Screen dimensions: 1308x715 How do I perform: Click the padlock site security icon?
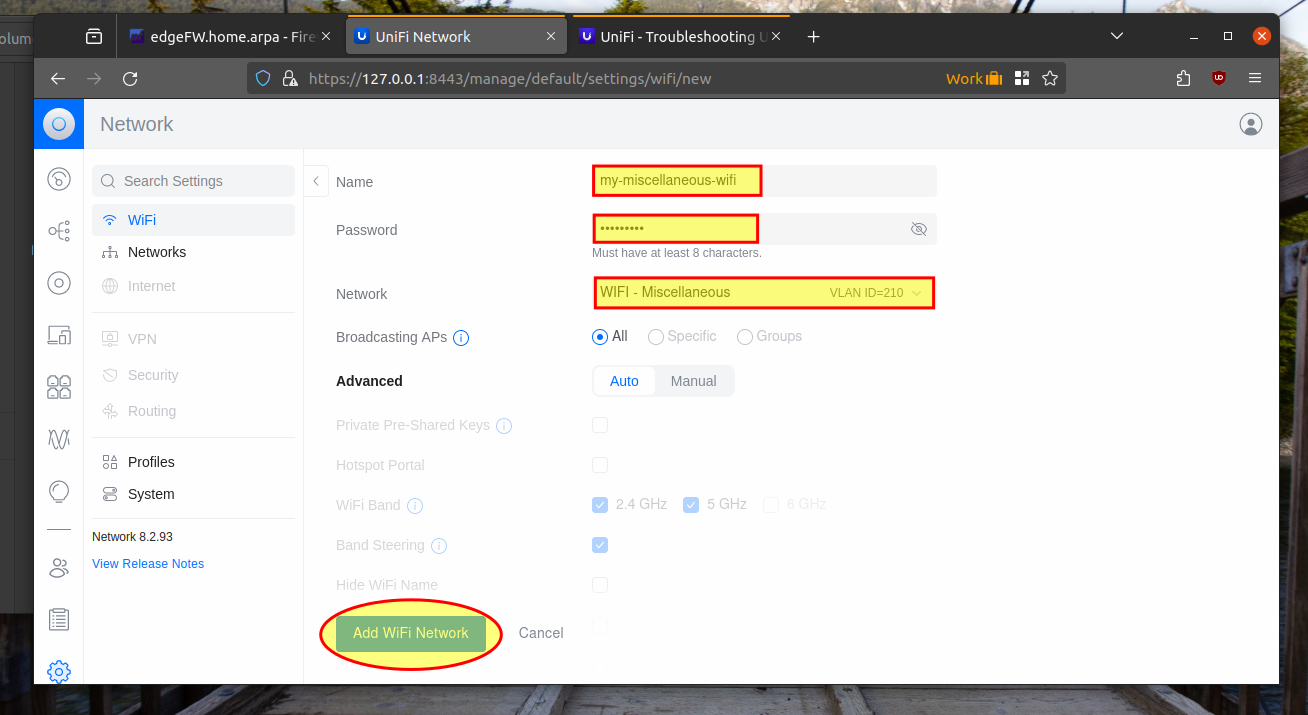click(x=290, y=78)
